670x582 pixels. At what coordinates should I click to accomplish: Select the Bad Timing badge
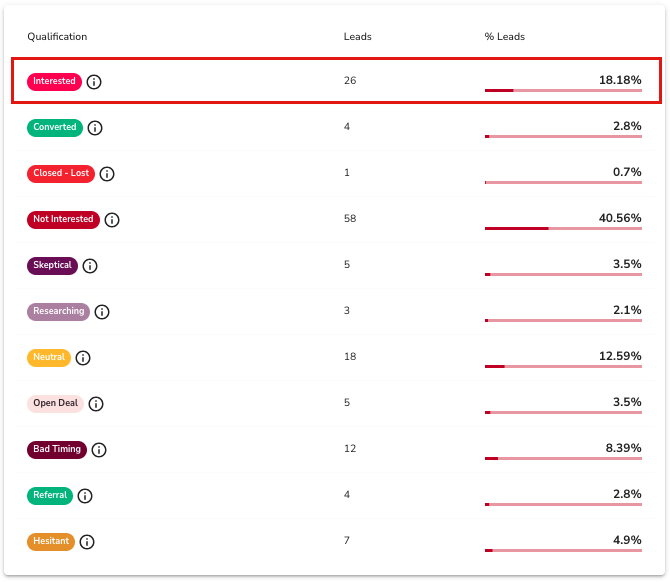pos(57,449)
